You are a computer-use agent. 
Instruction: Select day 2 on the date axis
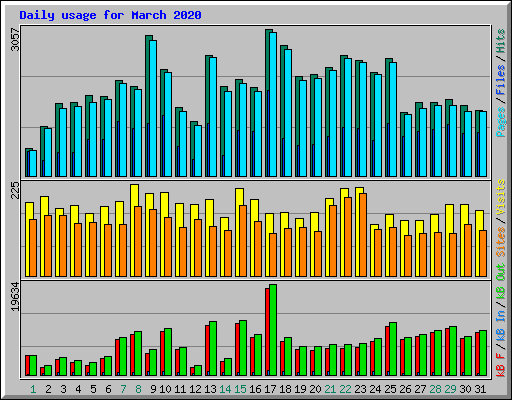click(x=48, y=389)
